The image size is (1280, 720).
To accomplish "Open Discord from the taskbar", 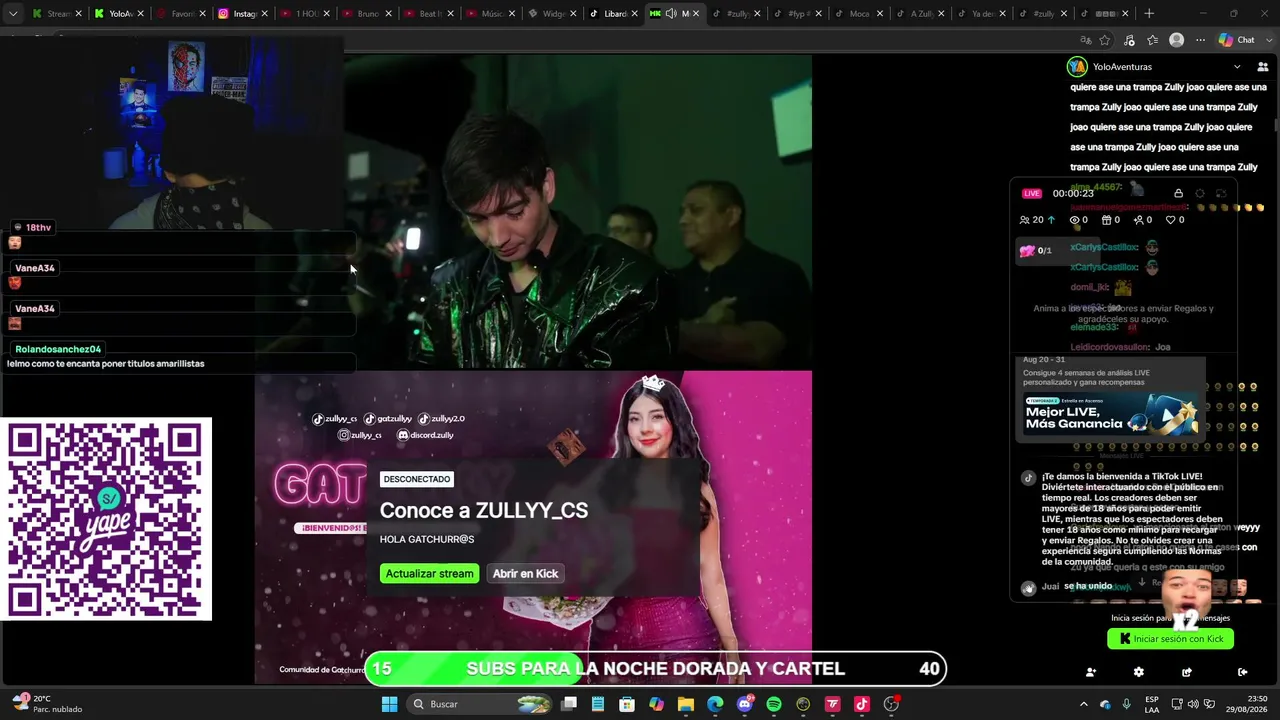I will pyautogui.click(x=745, y=704).
